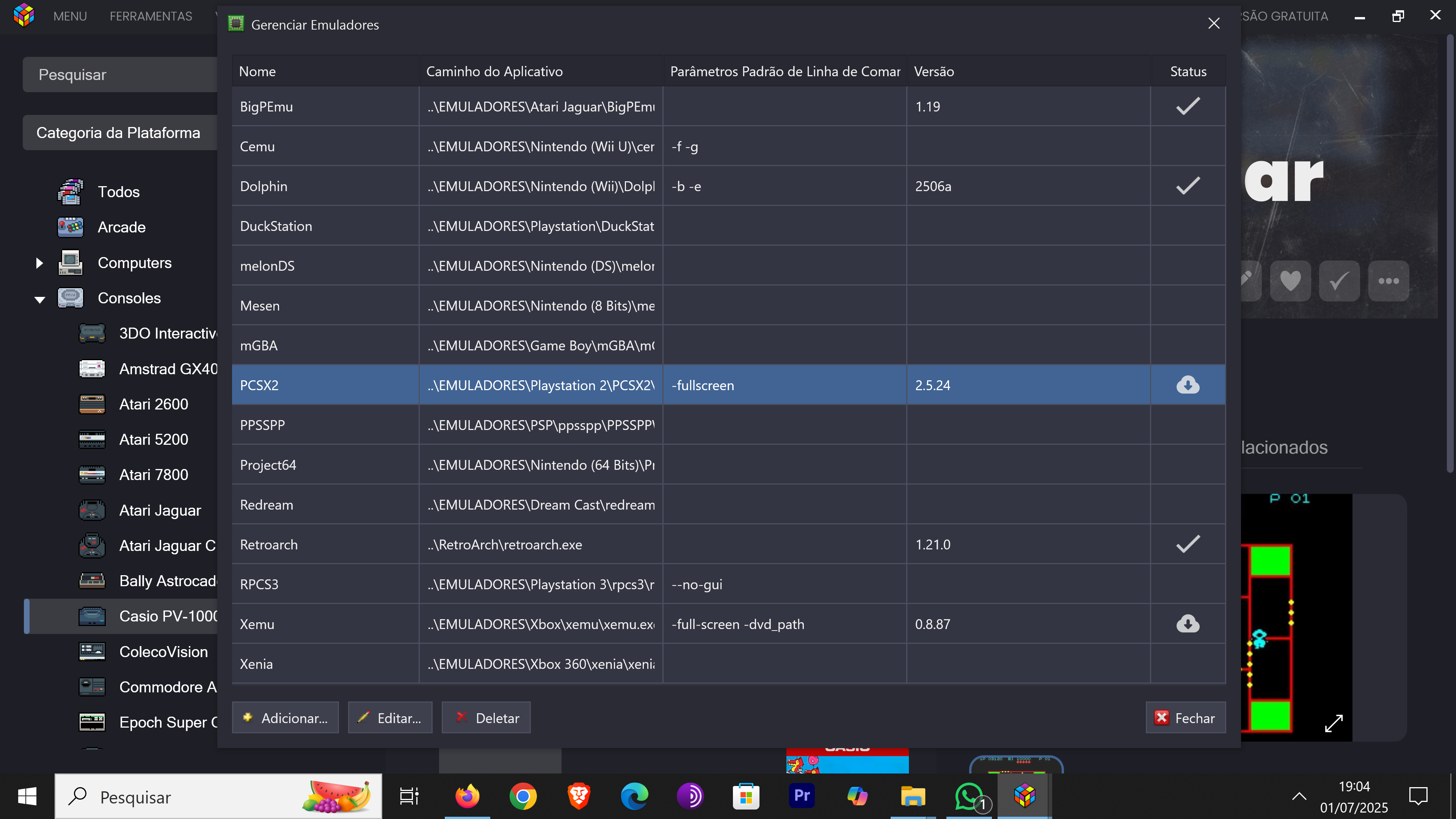Sort by Caminho do Aplicativo column

541,71
